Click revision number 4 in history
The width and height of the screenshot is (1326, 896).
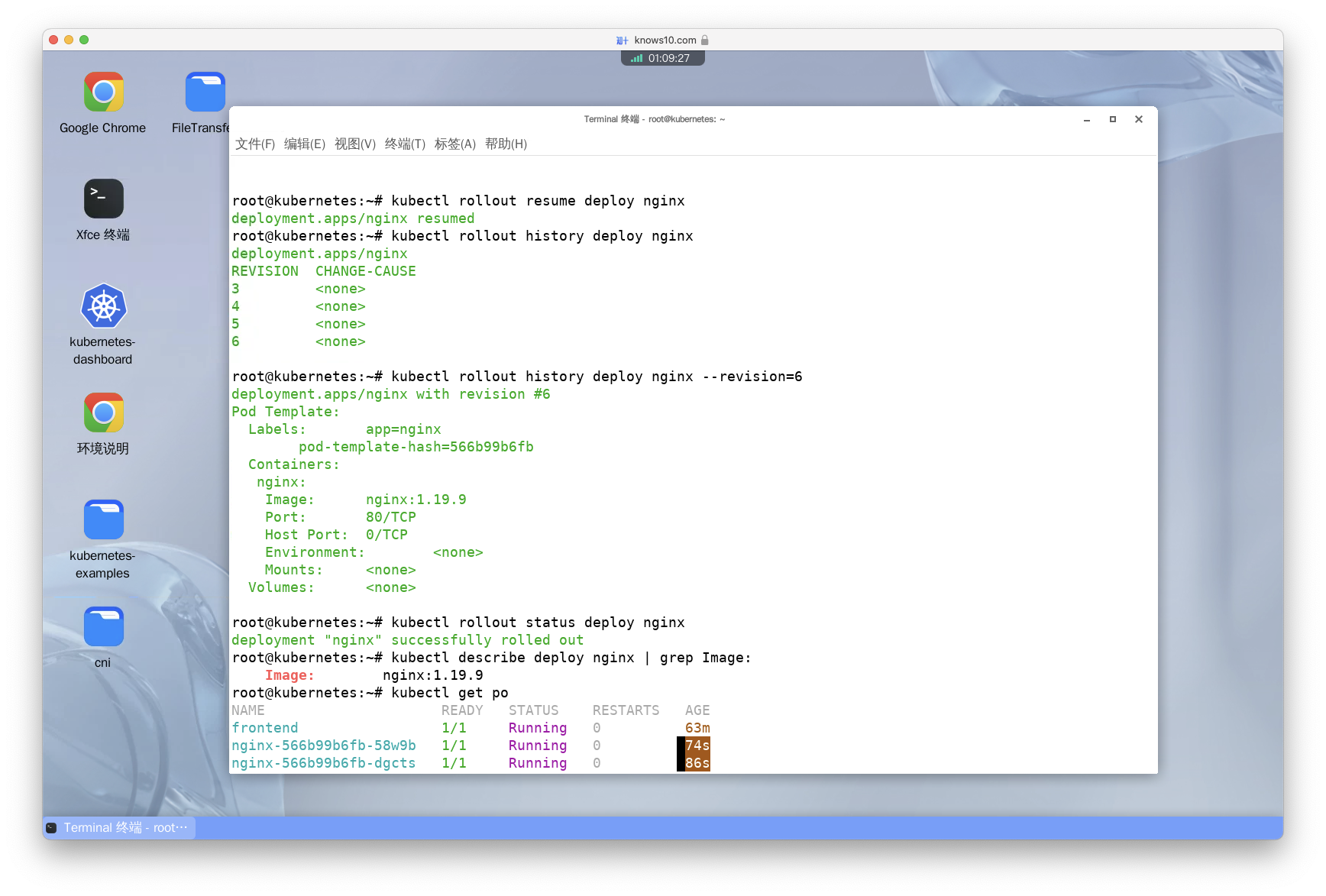coord(235,306)
